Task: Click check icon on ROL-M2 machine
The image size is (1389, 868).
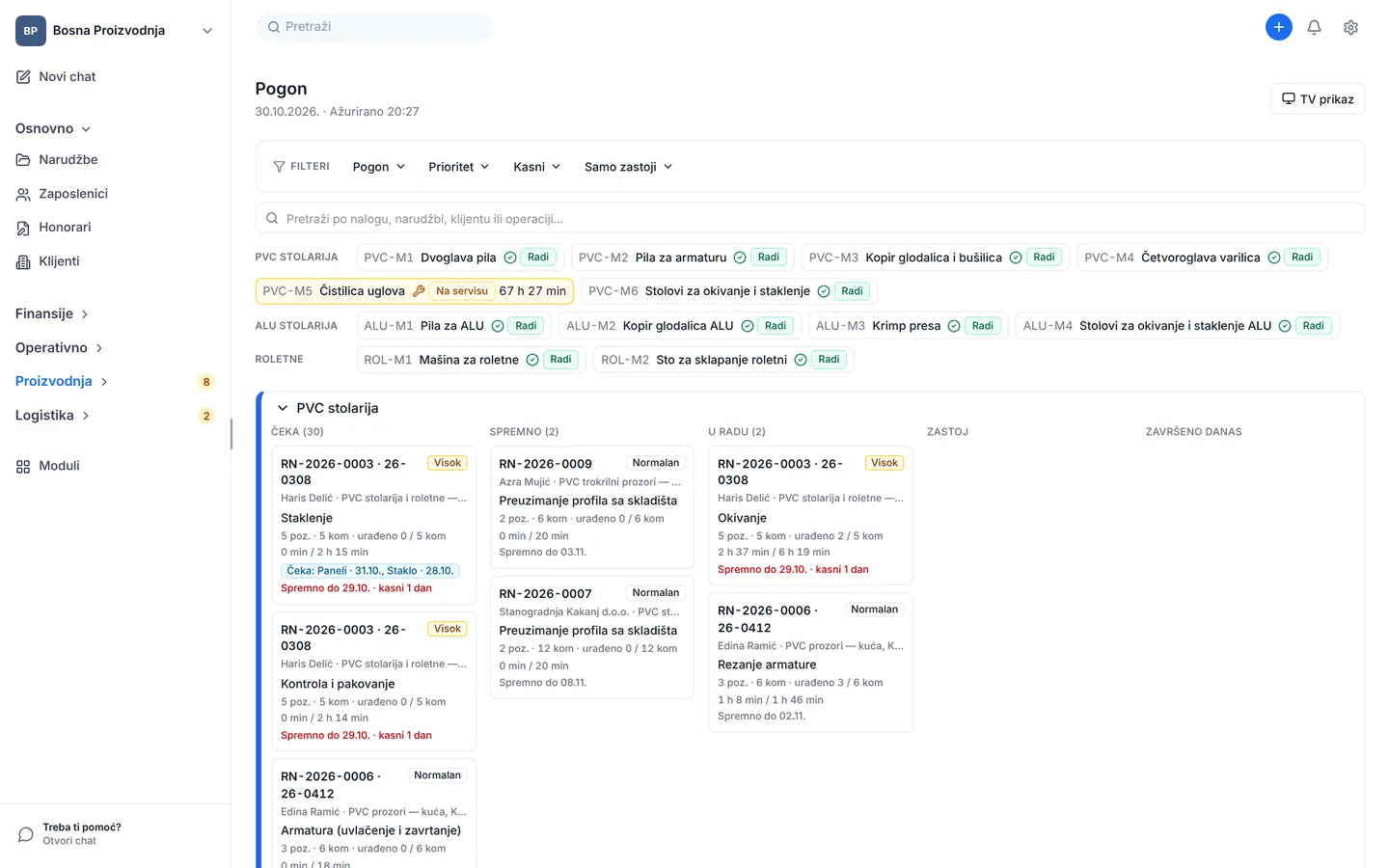Action: tap(801, 360)
